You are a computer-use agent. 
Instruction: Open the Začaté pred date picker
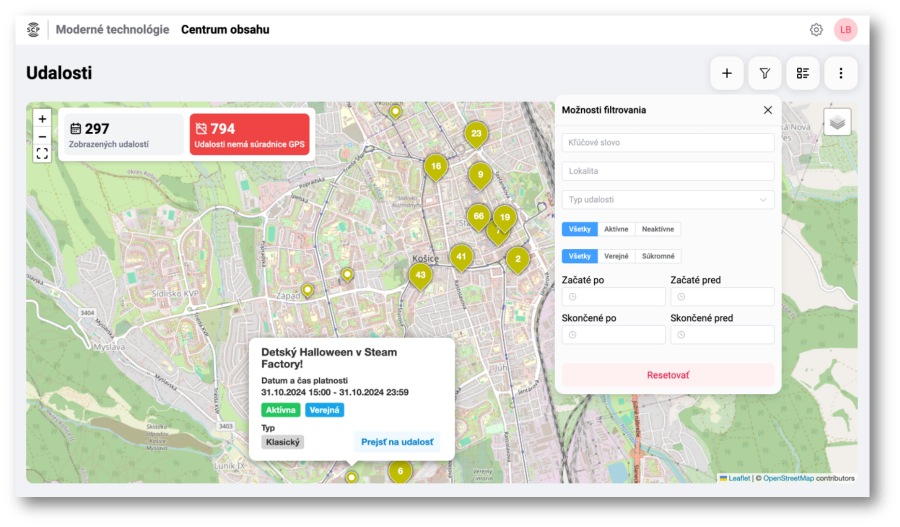pyautogui.click(x=722, y=297)
